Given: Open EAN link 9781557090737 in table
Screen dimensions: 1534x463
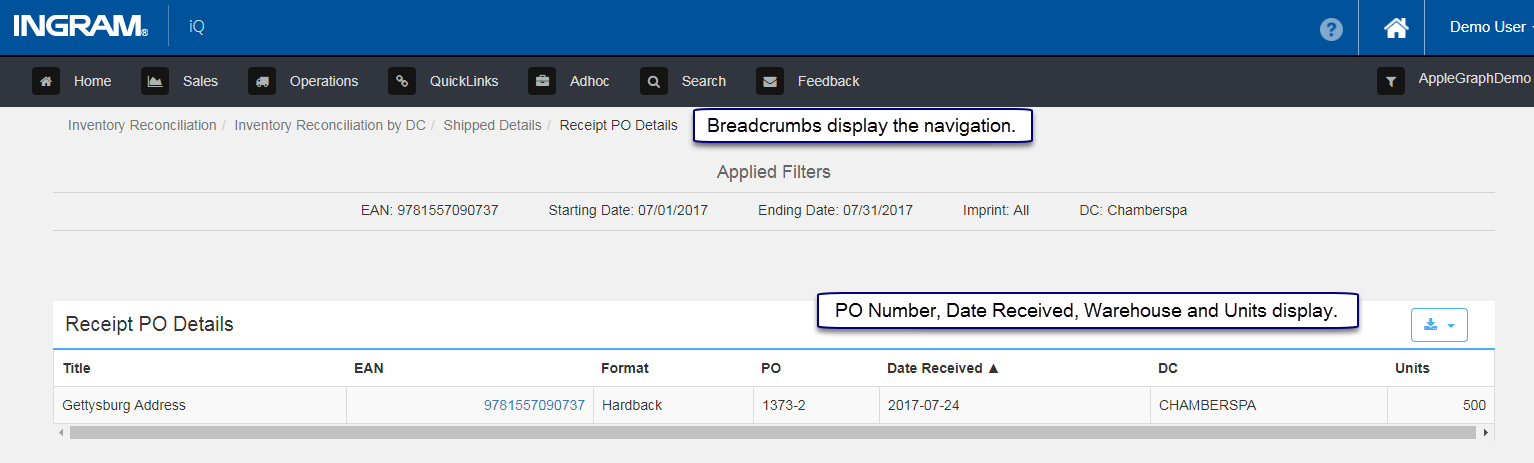Looking at the screenshot, I should click(534, 405).
